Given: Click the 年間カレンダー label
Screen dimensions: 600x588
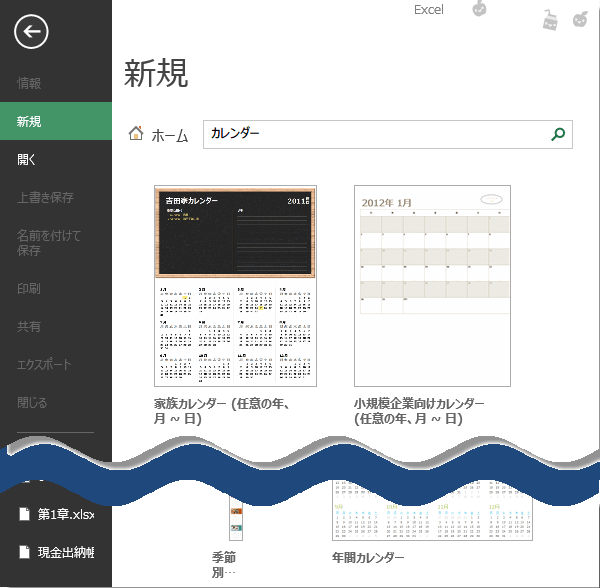Looking at the screenshot, I should pyautogui.click(x=368, y=558).
